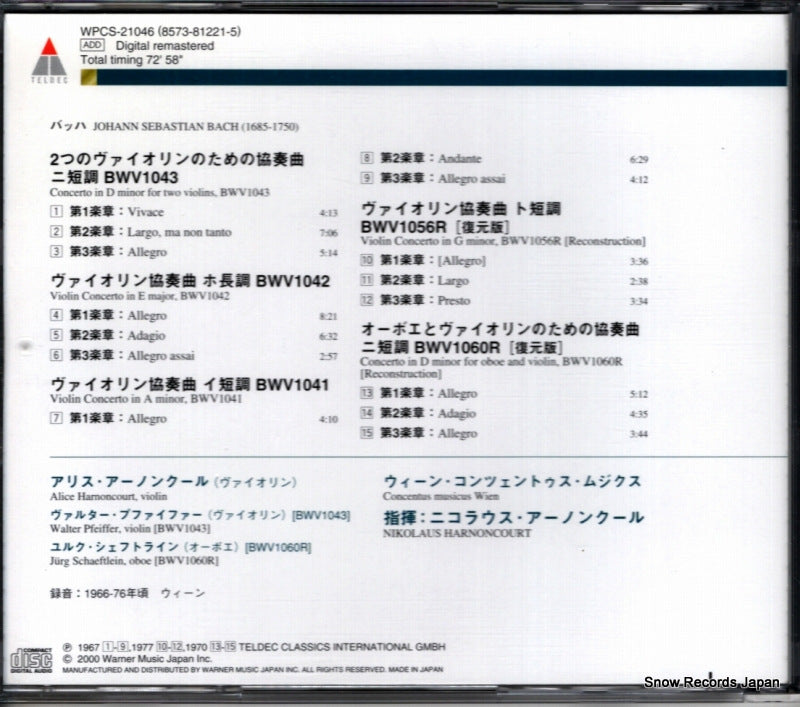800x707 pixels.
Task: Select track number 1 box for Vivace
Action: coord(58,213)
